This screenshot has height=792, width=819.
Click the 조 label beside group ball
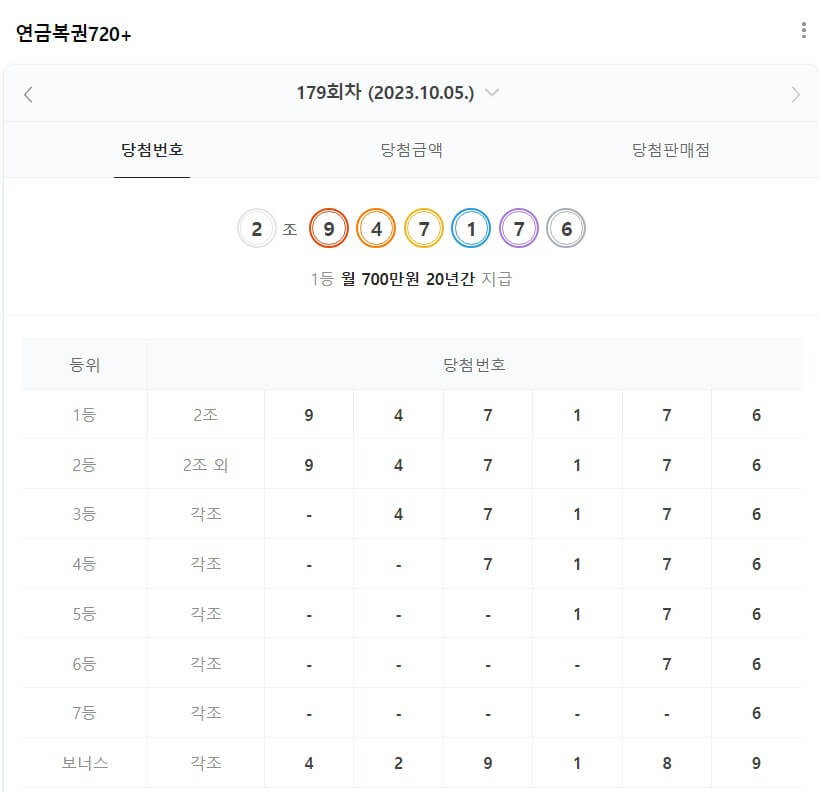point(290,229)
